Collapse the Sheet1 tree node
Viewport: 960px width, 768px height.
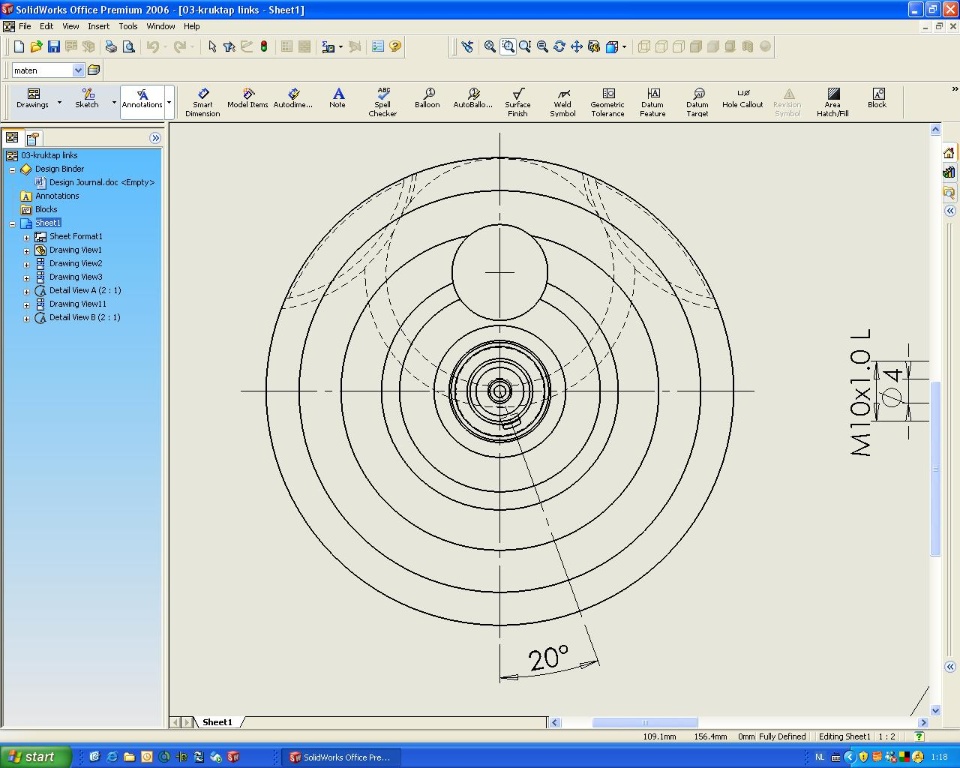point(13,223)
